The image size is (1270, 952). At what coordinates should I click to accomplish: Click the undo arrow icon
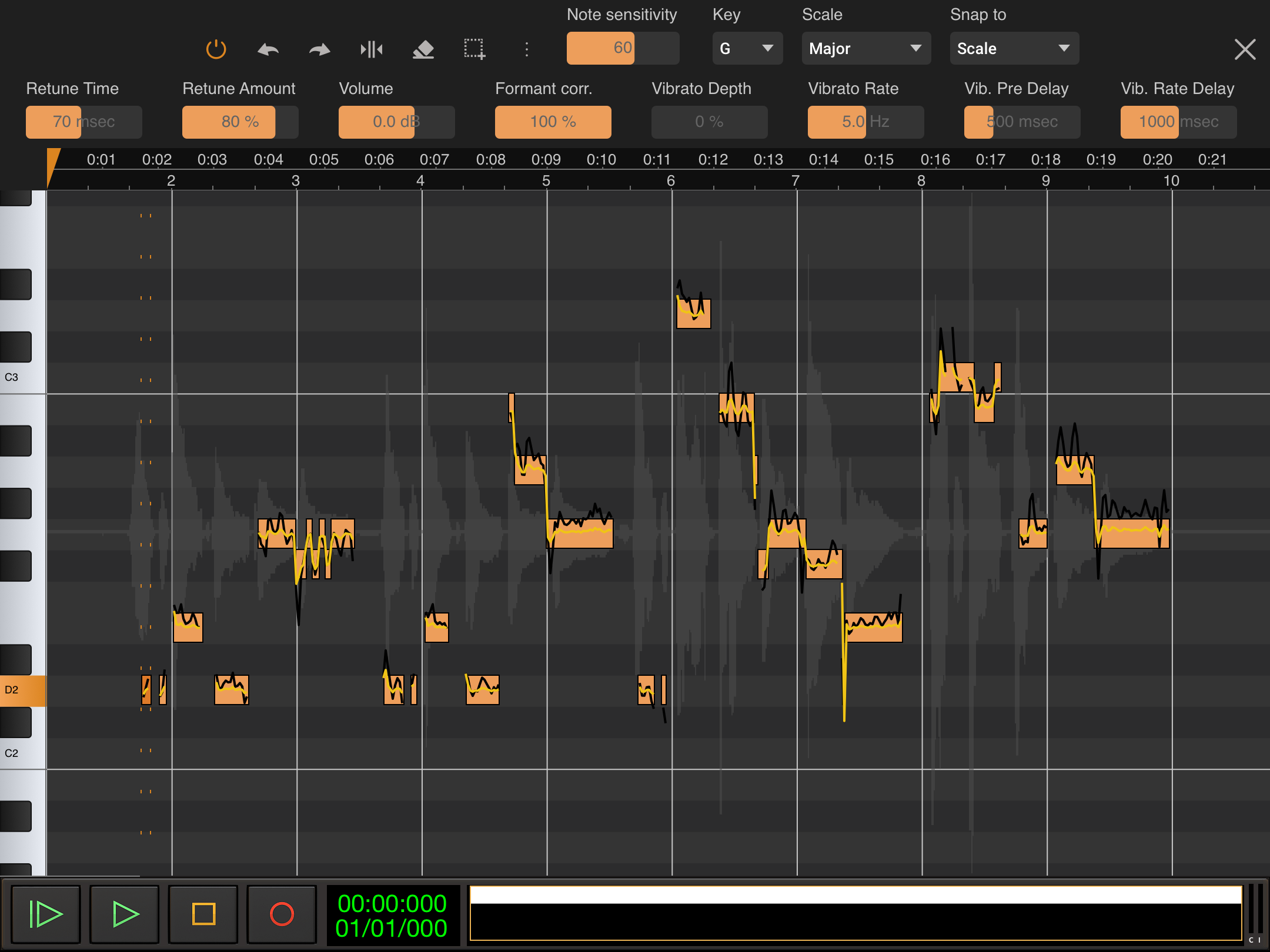(268, 49)
